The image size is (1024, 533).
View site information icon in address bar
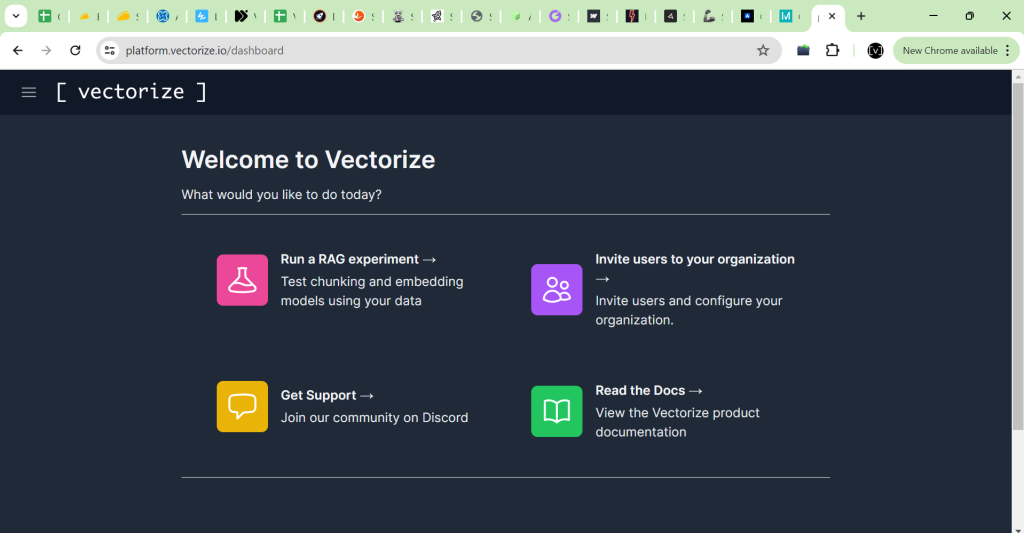pos(110,50)
